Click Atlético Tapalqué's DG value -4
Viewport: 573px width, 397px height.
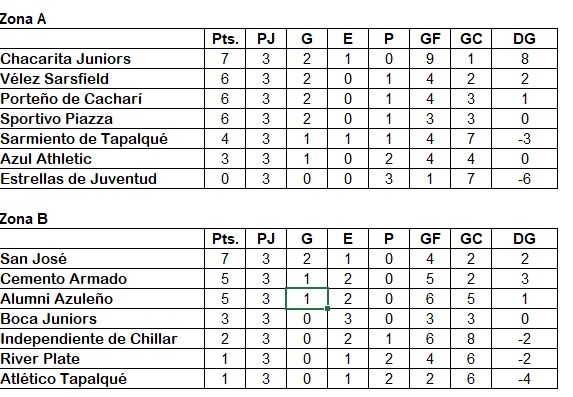(525, 379)
